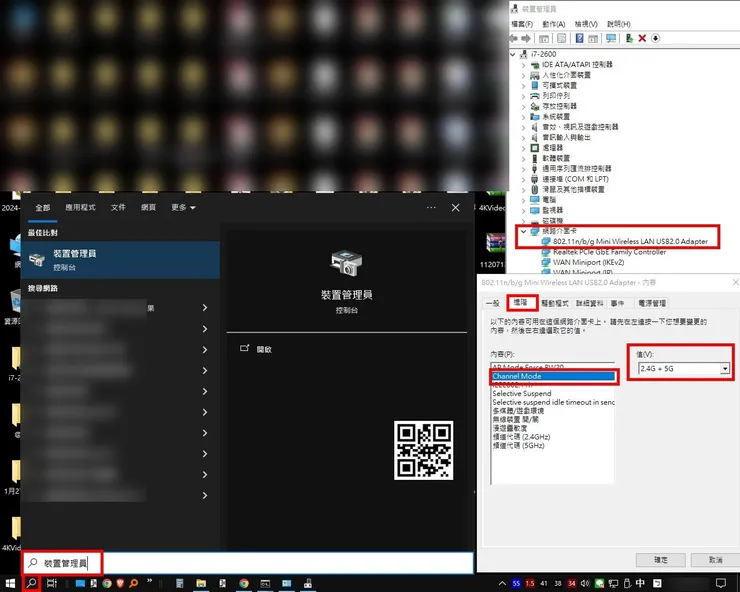Open the 更多 dropdown in search panel
Image resolution: width=740 pixels, height=592 pixels.
[x=183, y=207]
